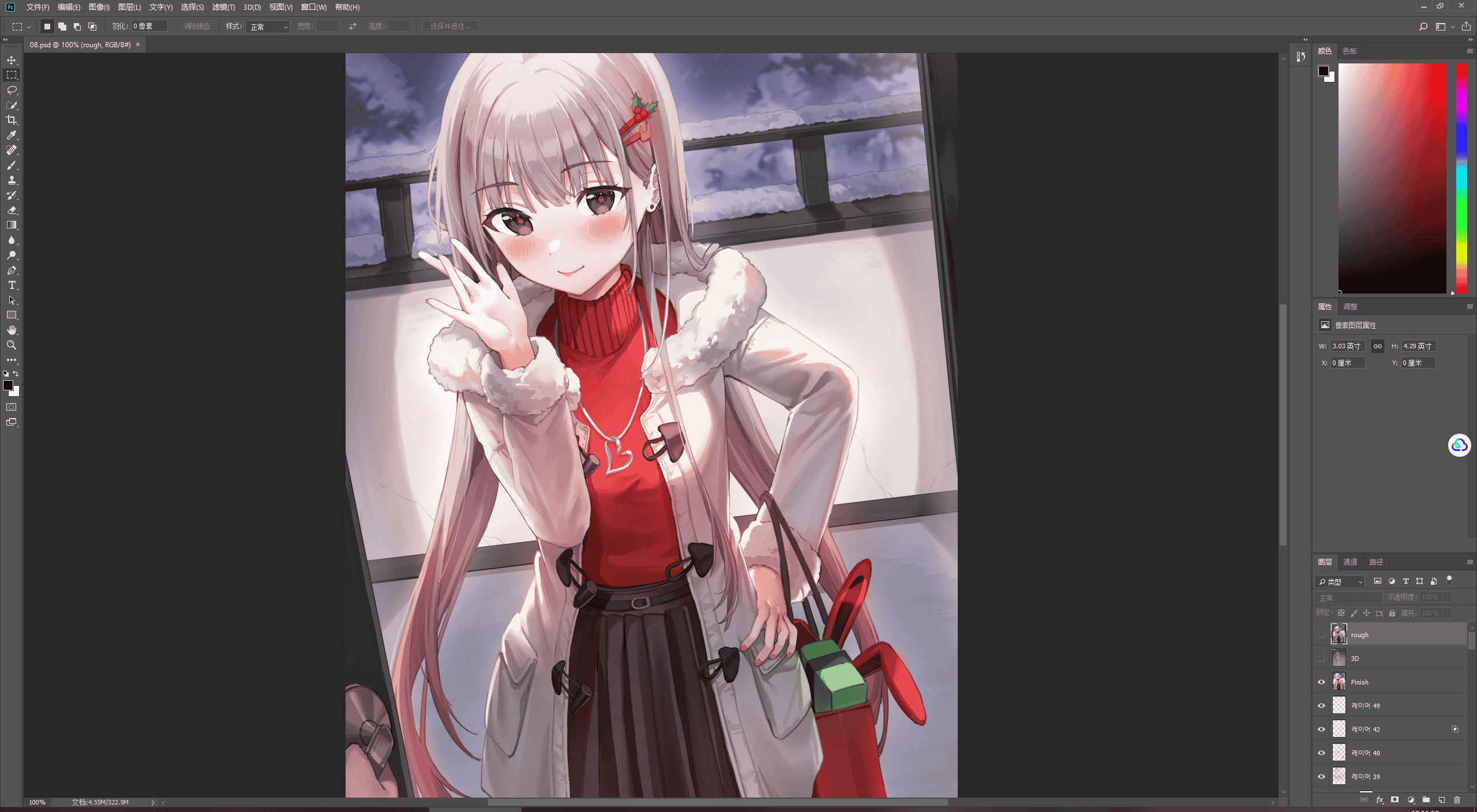The image size is (1477, 812).
Task: Select the Horizontal Type tool
Action: [12, 285]
